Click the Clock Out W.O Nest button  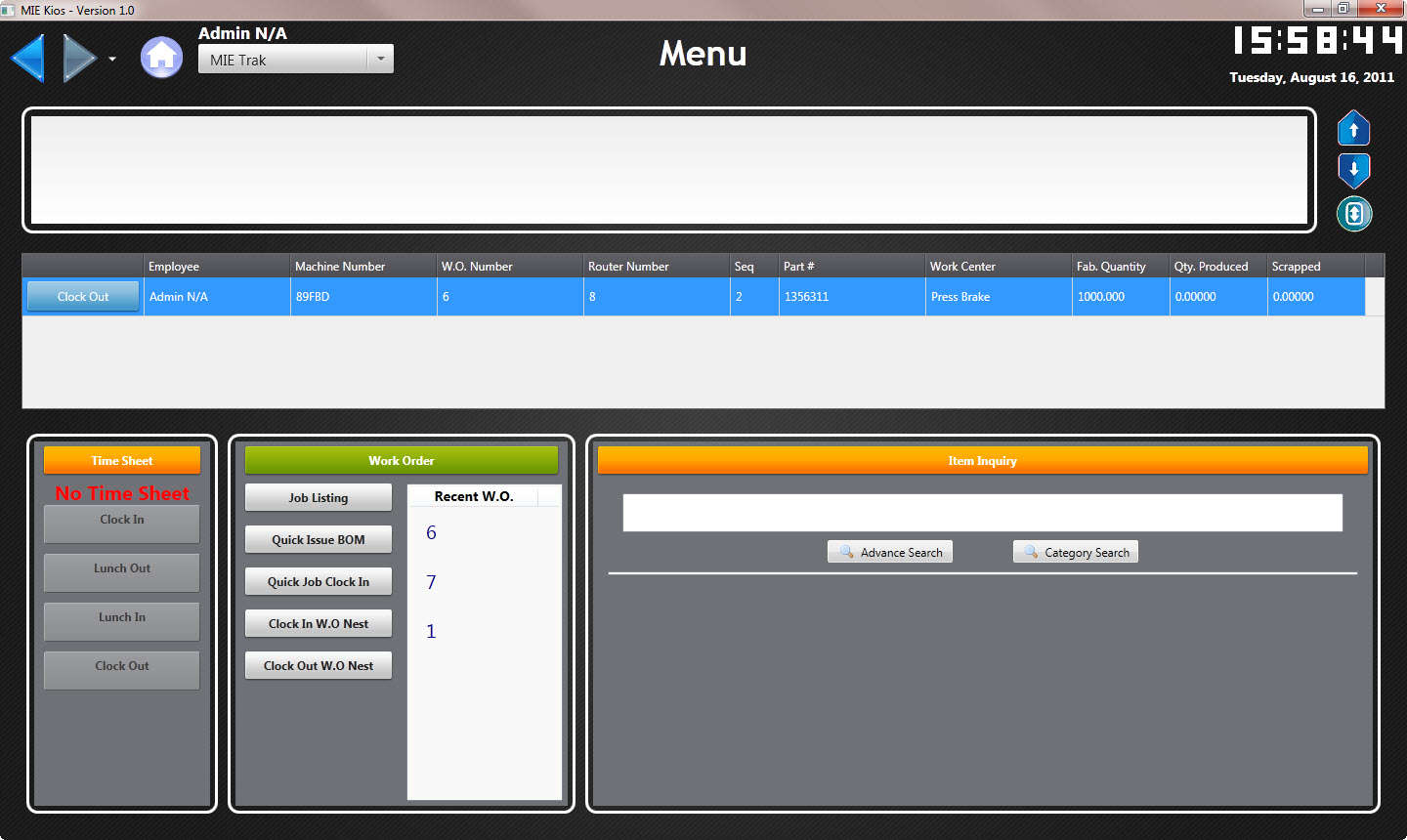pyautogui.click(x=319, y=665)
